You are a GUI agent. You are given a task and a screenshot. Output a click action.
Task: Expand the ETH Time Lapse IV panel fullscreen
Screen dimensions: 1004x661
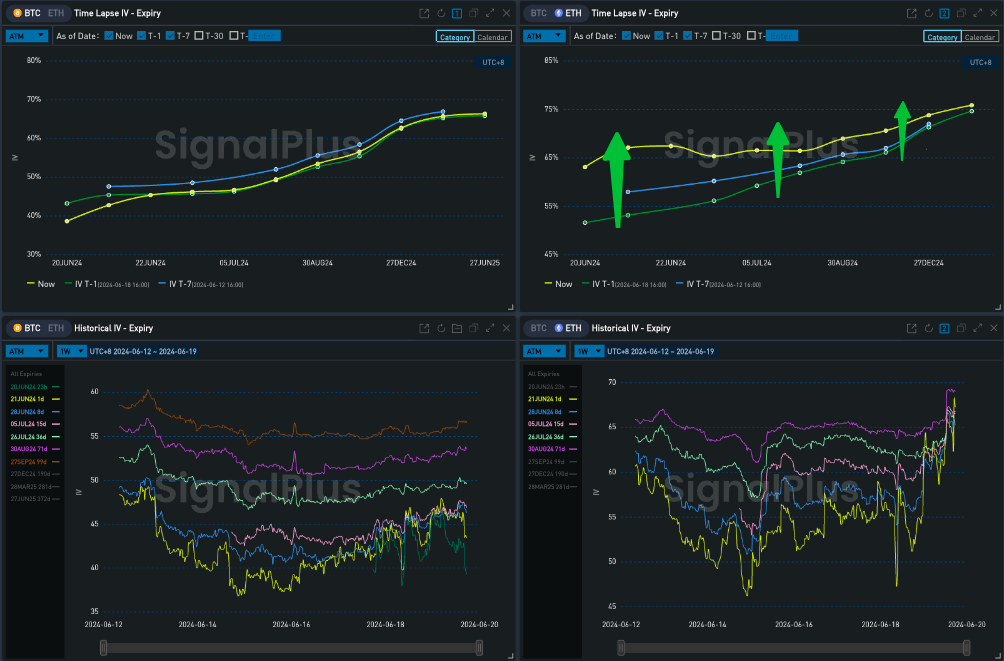(x=977, y=13)
